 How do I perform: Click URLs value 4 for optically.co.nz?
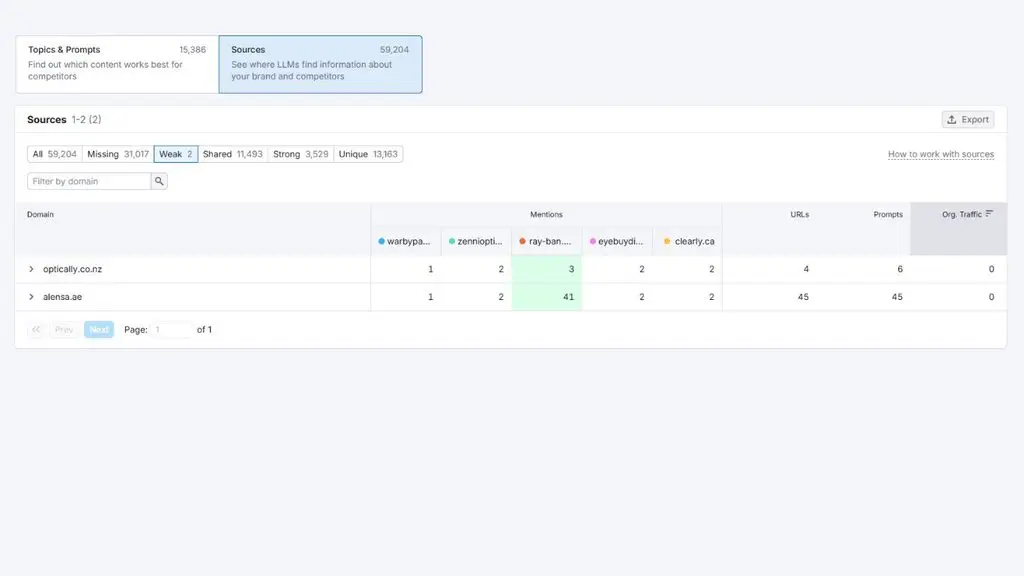point(806,269)
